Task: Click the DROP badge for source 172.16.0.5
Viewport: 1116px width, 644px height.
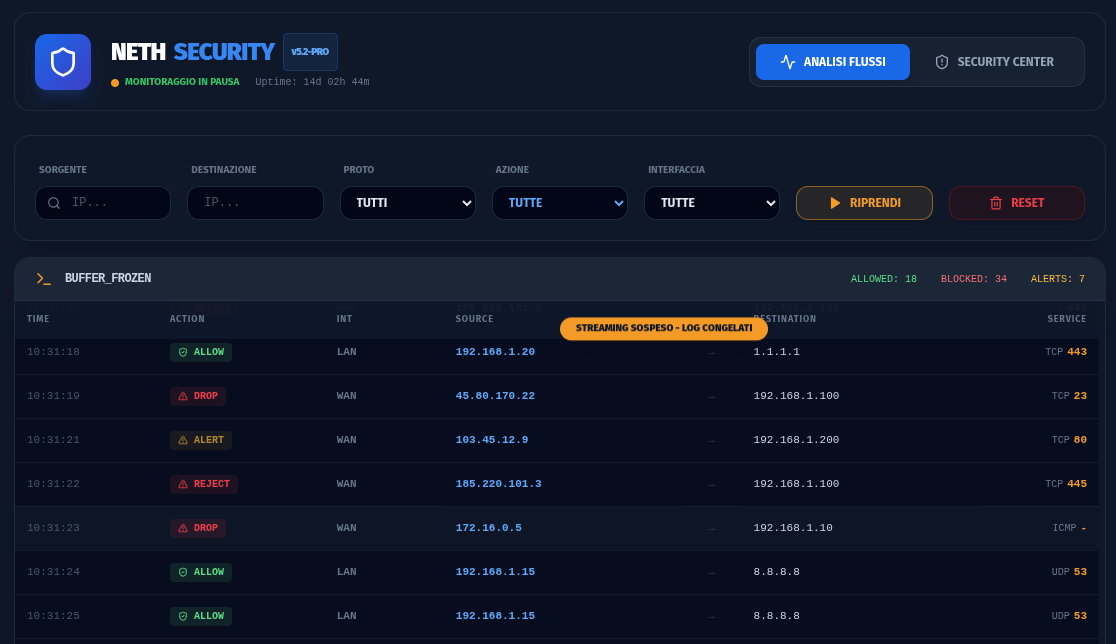Action: (197, 528)
